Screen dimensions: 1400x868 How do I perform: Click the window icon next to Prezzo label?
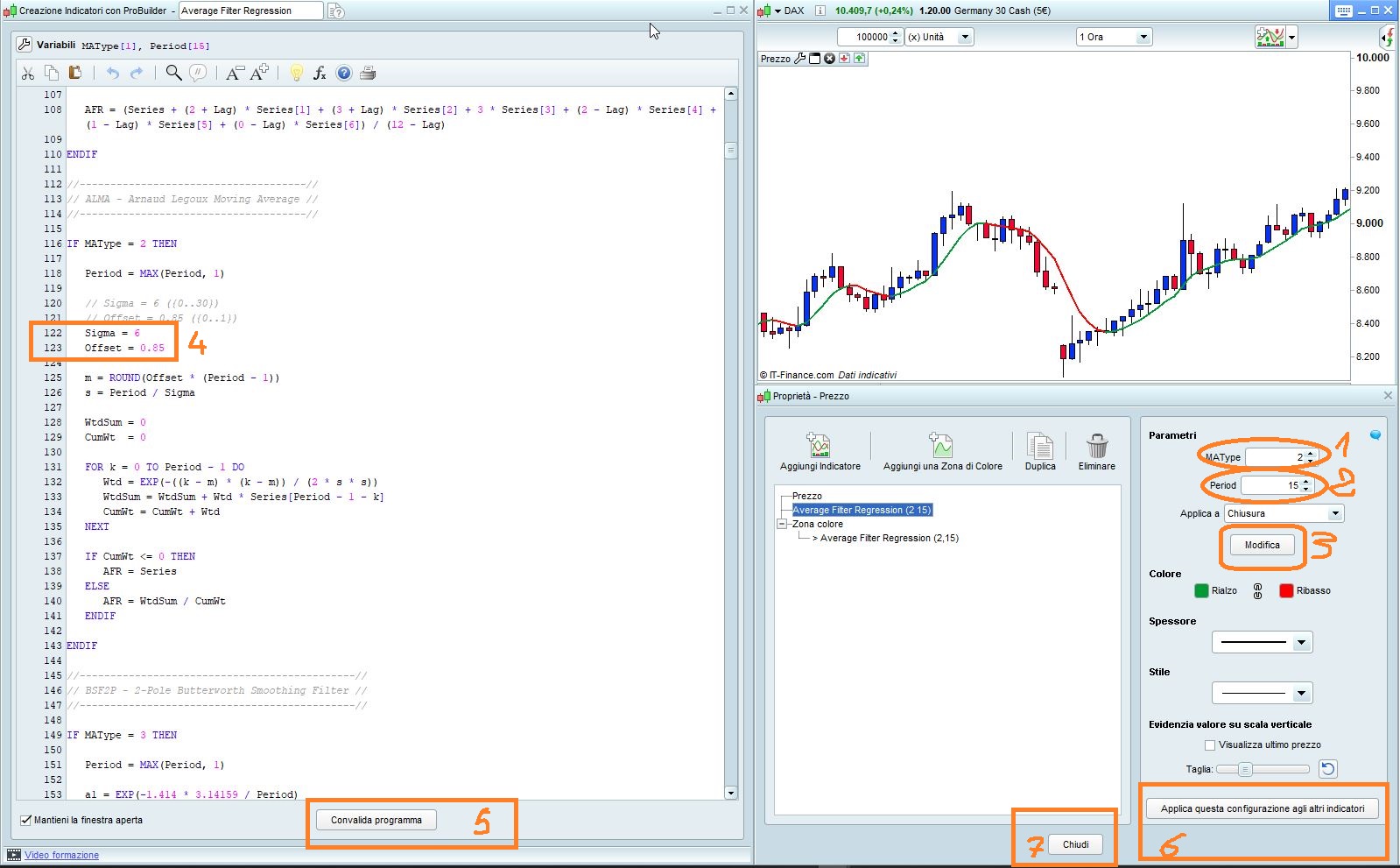815,59
